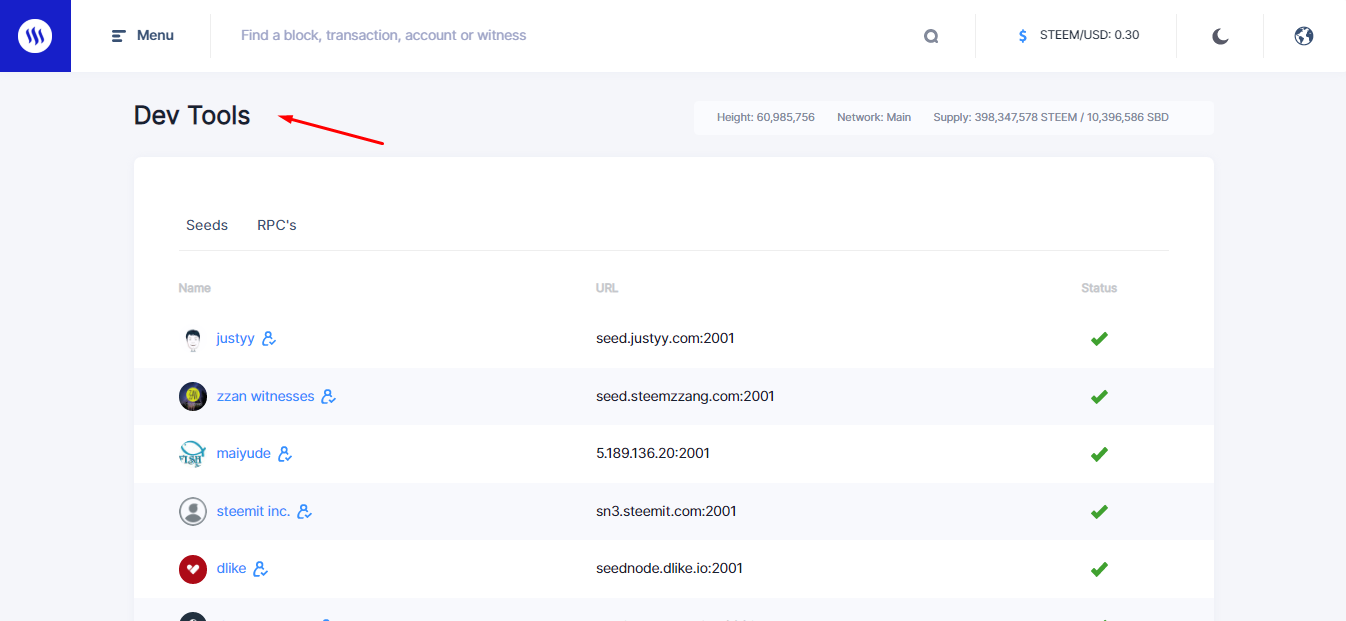Select the URL 5.189.136.20:2001
Image resolution: width=1346 pixels, height=621 pixels.
coord(653,453)
